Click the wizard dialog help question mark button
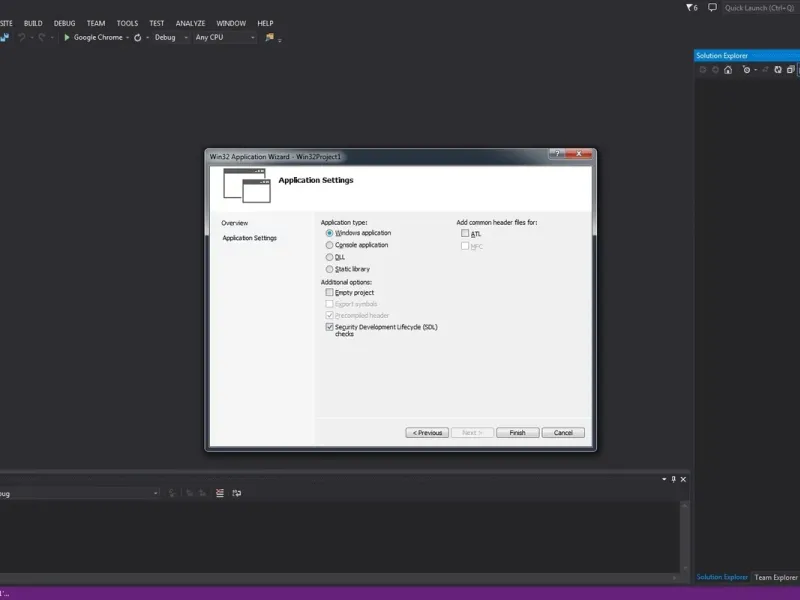The width and height of the screenshot is (800, 600). point(557,154)
